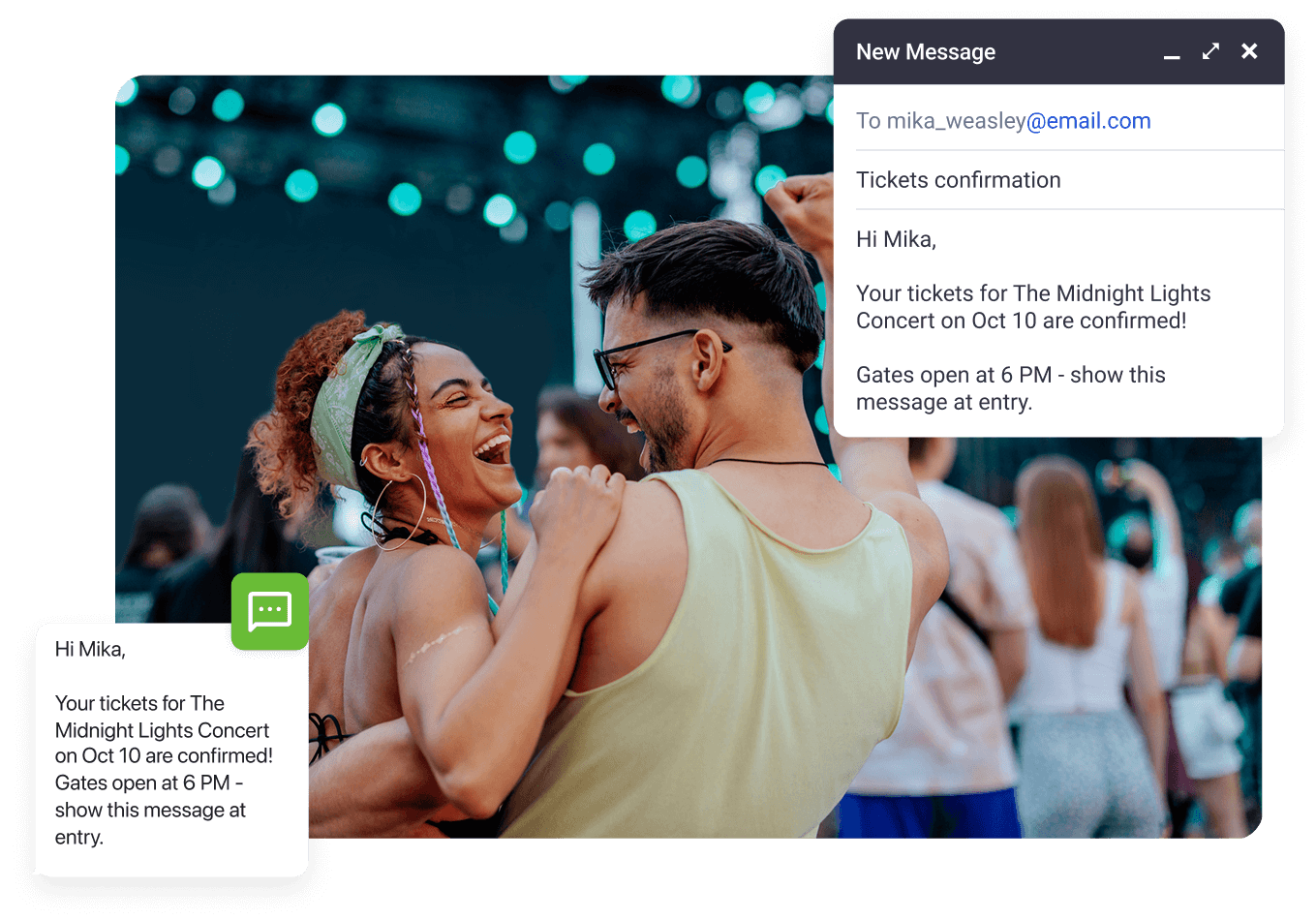The image size is (1316, 920).
Task: Click the 'Hi Mika,' greeting in the email
Action: (896, 238)
